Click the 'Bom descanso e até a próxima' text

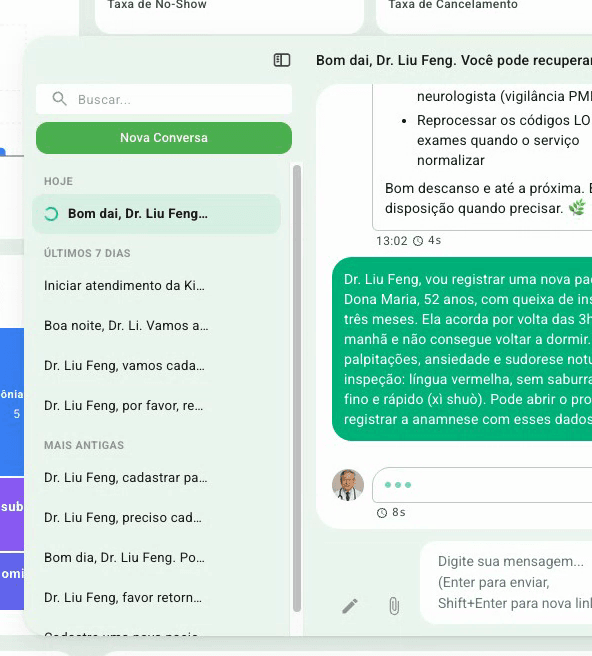coord(488,198)
